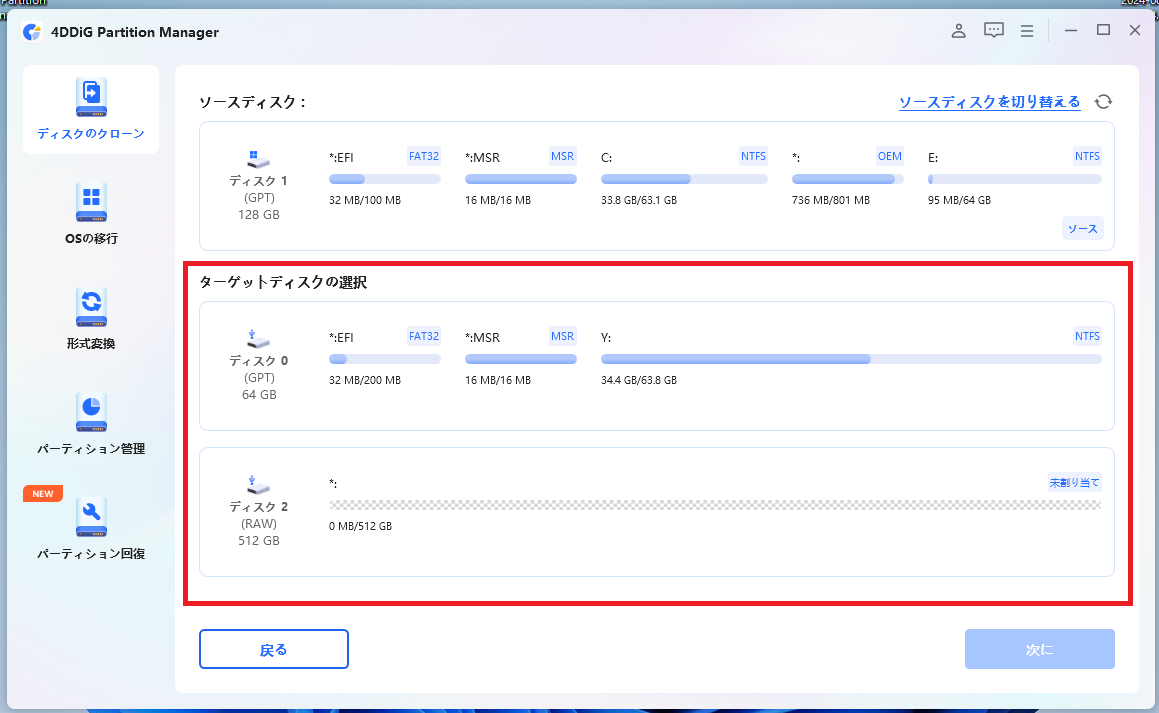Click the unallocated 512 GB checkered bar
The image size is (1159, 713).
[x=715, y=505]
